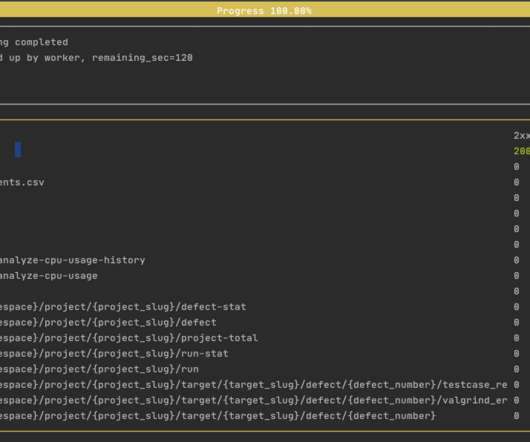Click the Progress 100.00% bar

(x=264, y=11)
